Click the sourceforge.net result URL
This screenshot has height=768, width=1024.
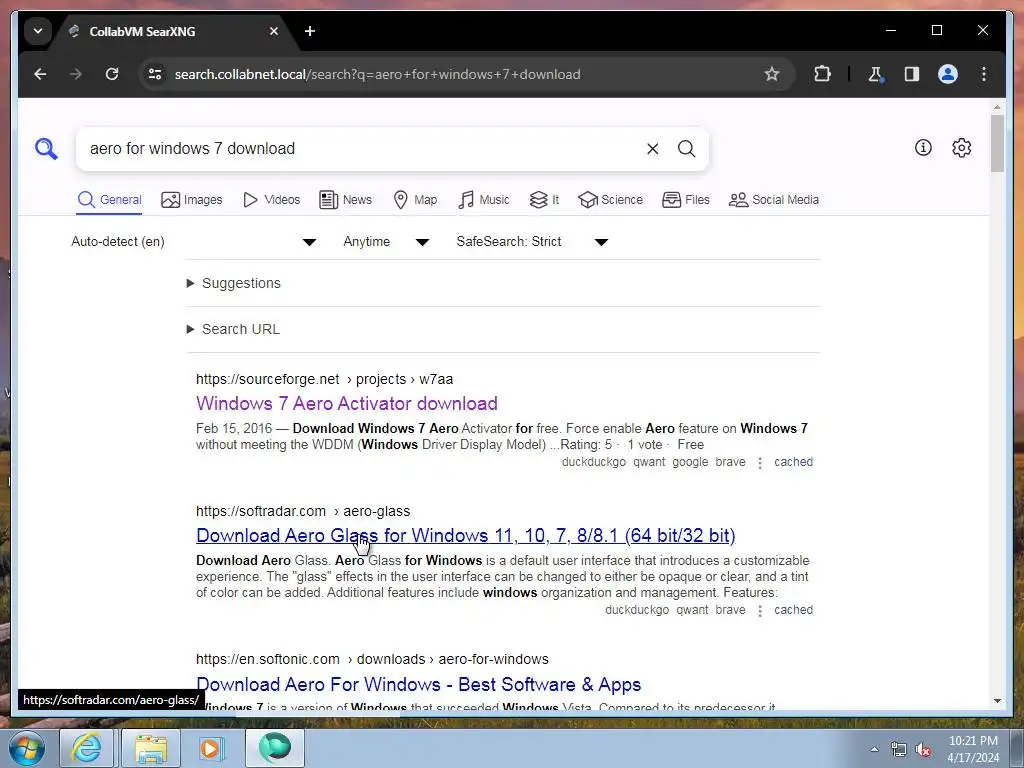point(325,379)
